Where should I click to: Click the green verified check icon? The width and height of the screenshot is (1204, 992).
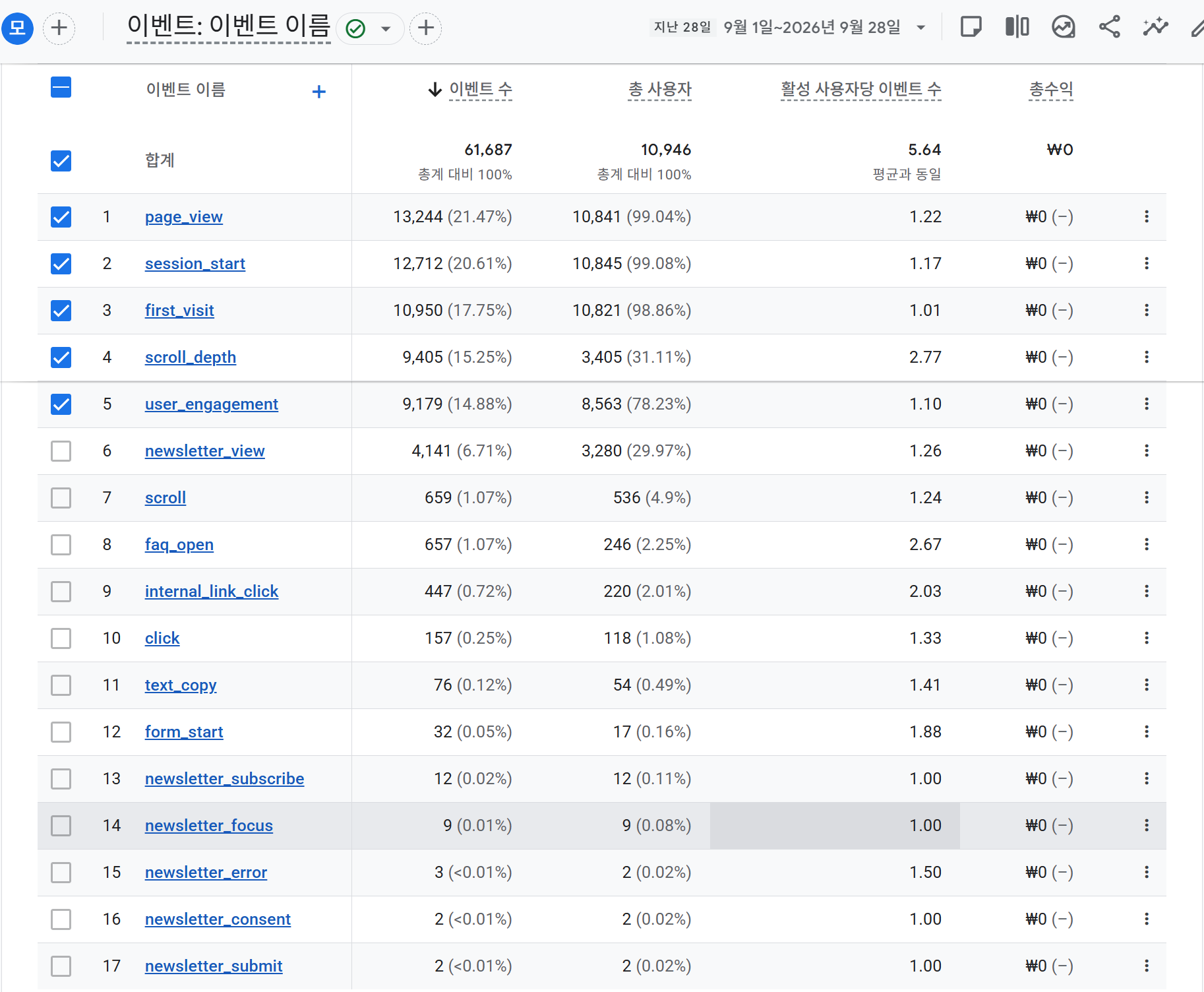(355, 29)
